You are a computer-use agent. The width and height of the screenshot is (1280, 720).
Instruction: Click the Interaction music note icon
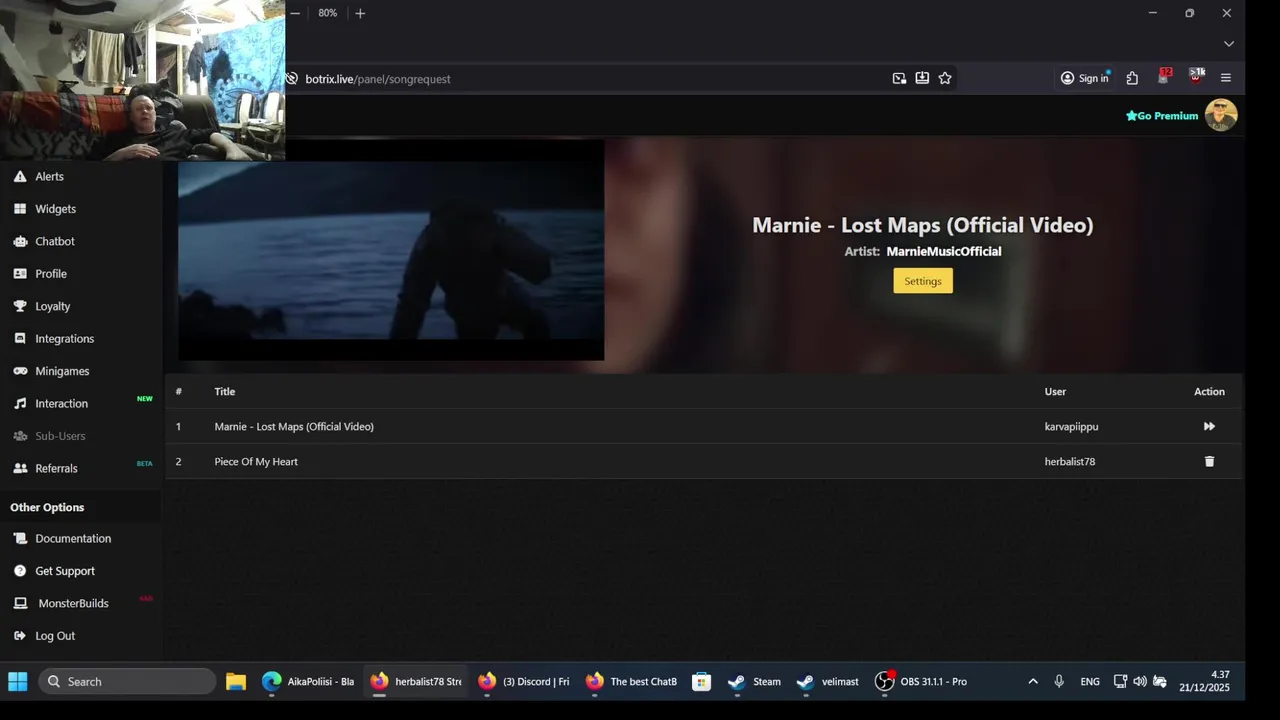[20, 404]
